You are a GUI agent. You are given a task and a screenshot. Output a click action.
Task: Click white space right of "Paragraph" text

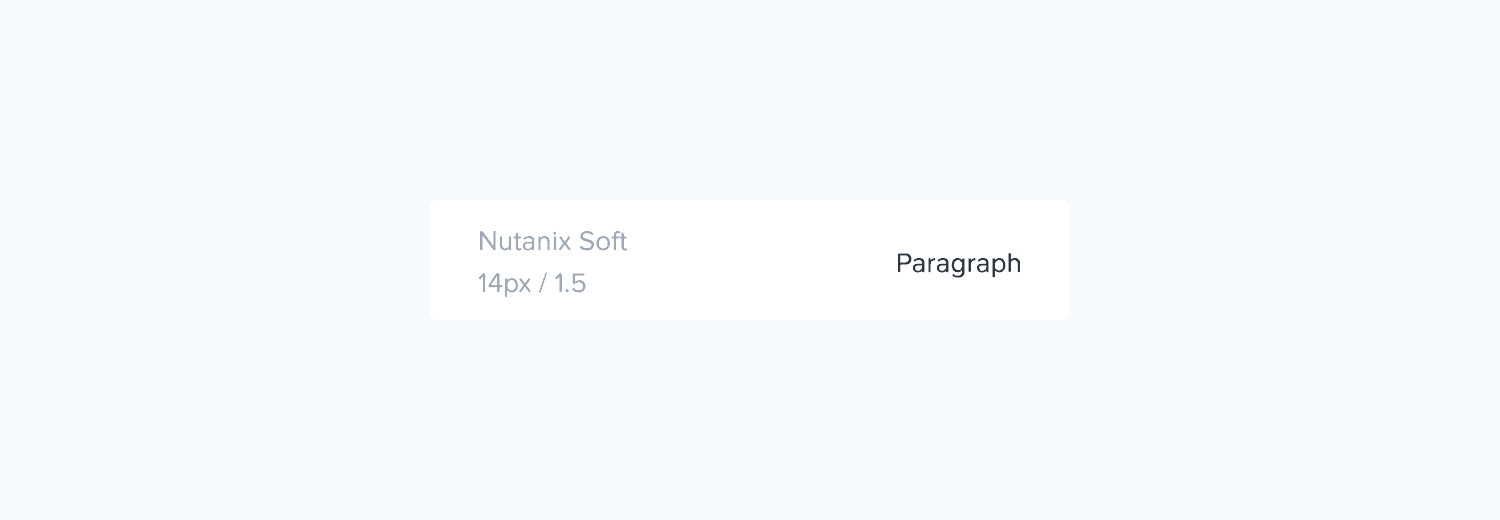(1046, 264)
